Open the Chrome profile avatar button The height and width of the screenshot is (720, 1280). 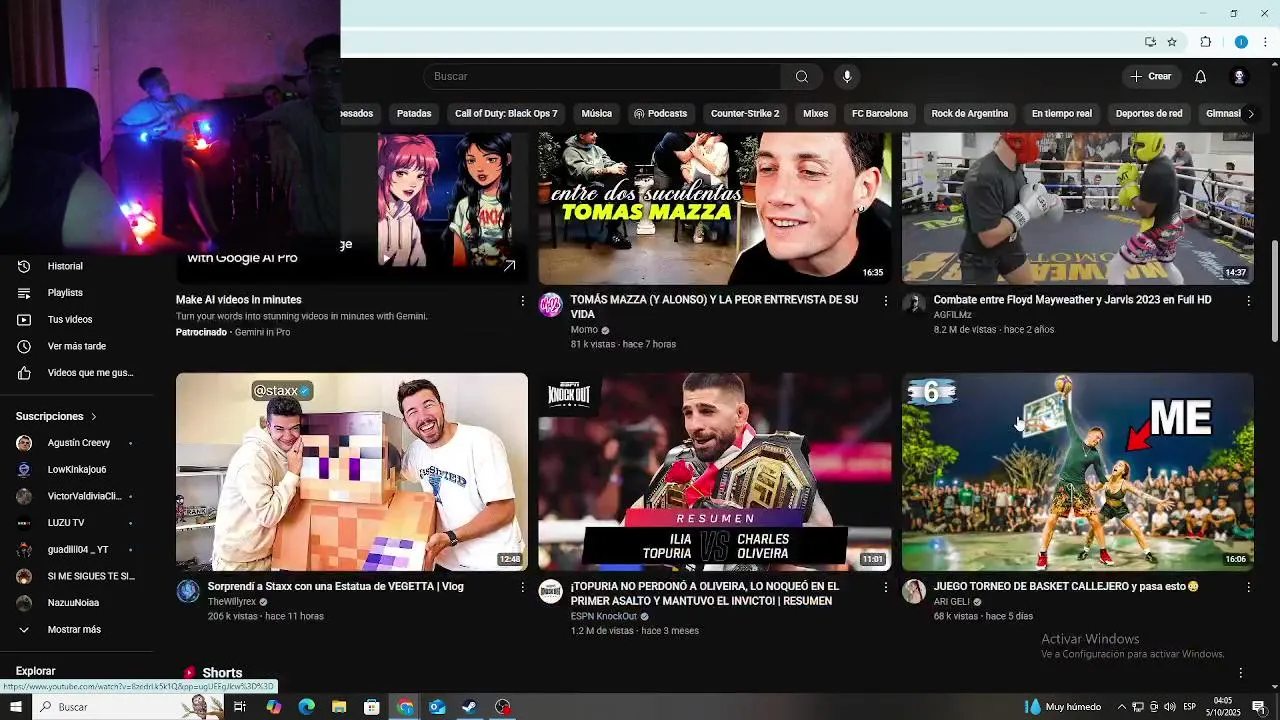(1241, 42)
